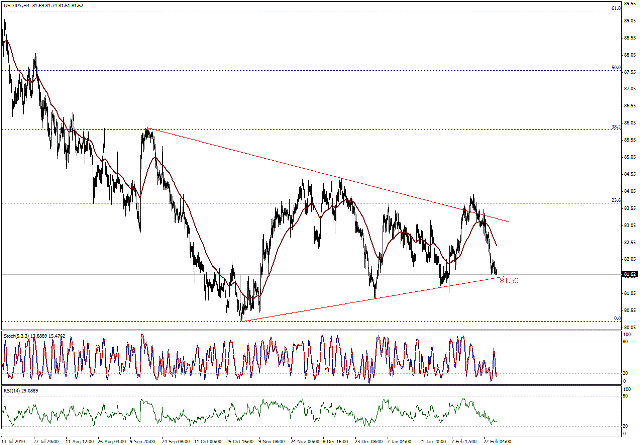Click the RSI(14) indicator label
This screenshot has height=445, width=640.
click(25, 392)
